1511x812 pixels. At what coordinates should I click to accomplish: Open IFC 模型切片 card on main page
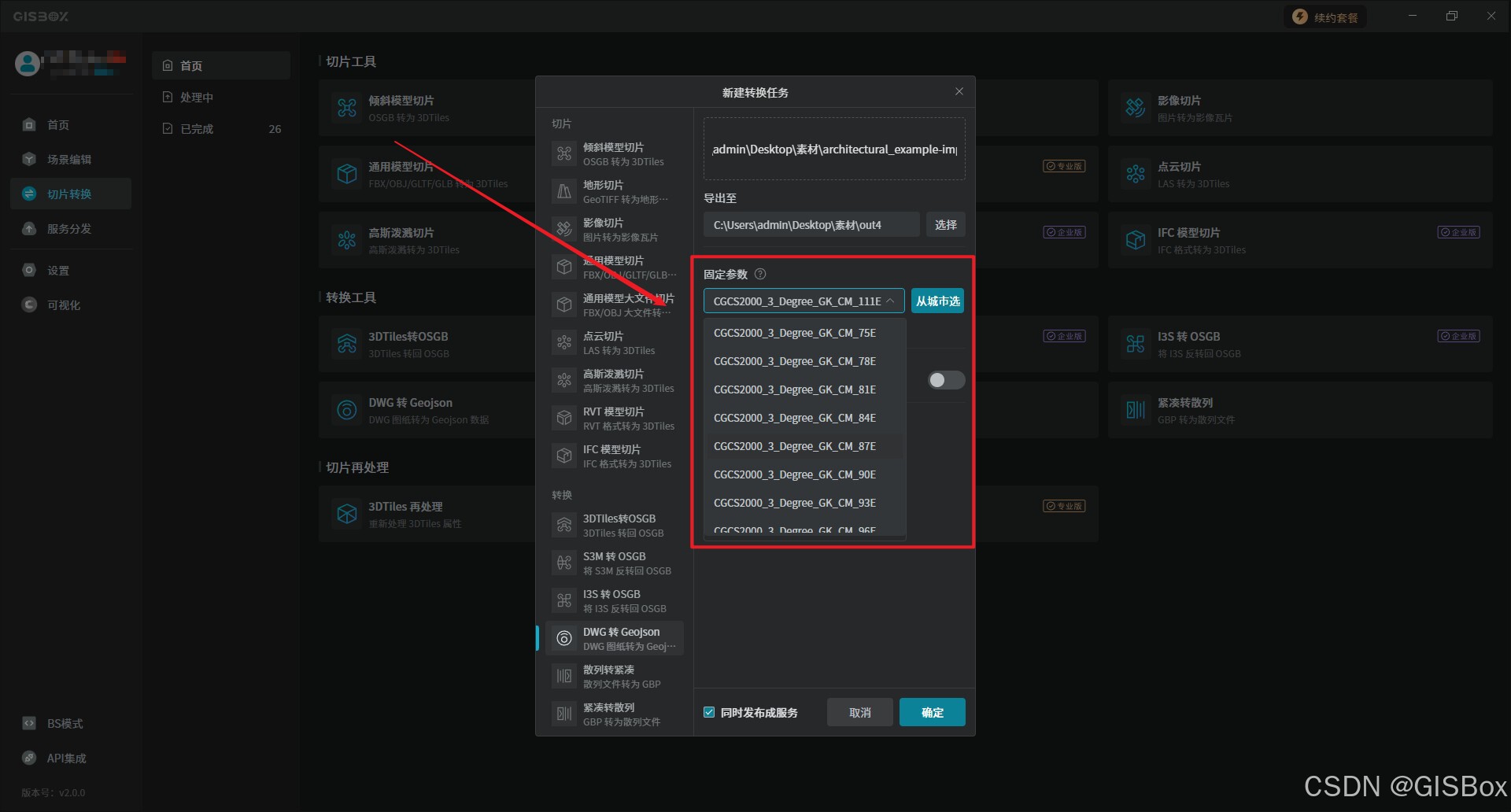tap(1300, 240)
